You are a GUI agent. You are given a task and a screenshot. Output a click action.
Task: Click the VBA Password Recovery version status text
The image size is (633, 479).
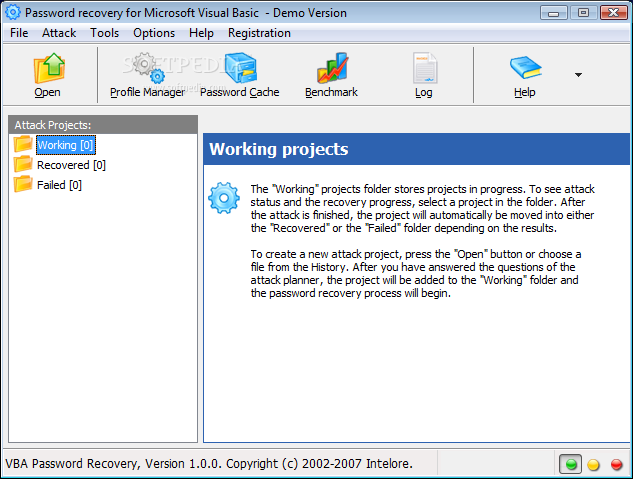(x=209, y=464)
